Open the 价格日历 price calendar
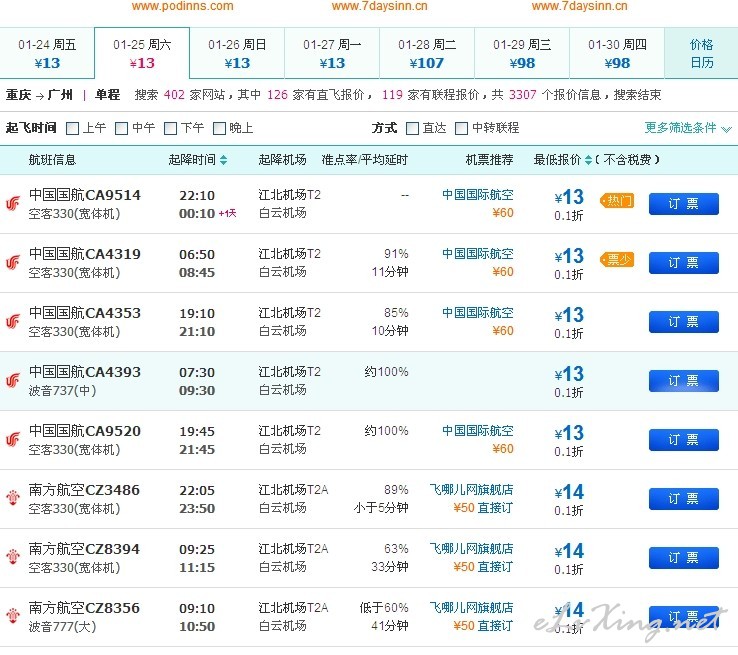This screenshot has width=738, height=655. (701, 53)
